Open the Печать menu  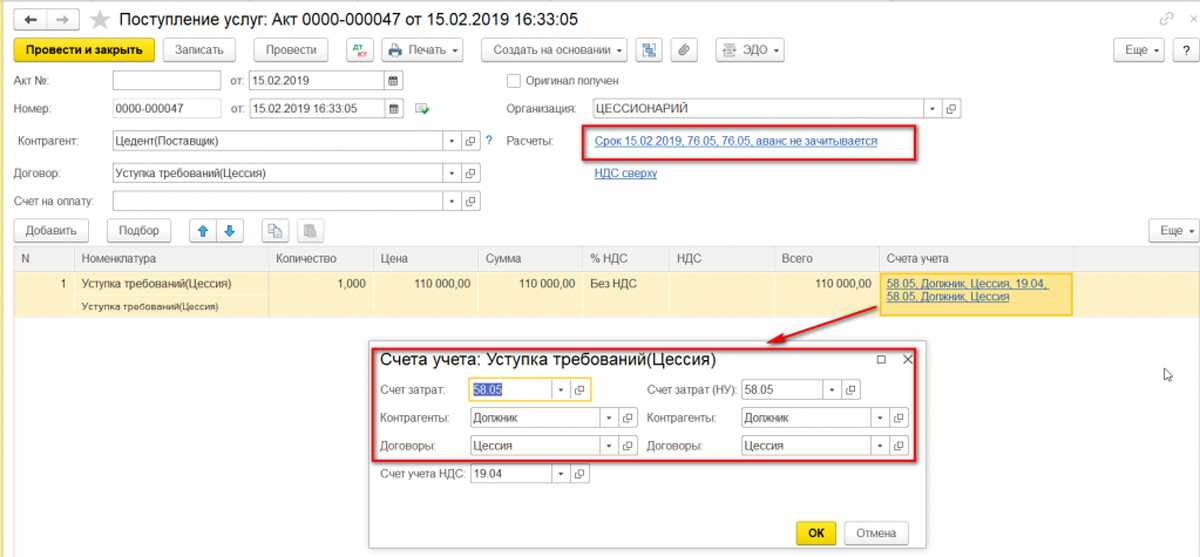click(423, 49)
